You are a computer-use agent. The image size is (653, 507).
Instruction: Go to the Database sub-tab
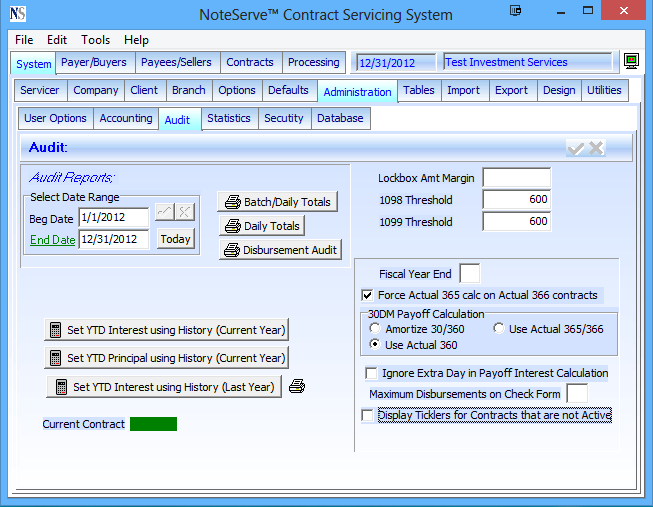[340, 118]
